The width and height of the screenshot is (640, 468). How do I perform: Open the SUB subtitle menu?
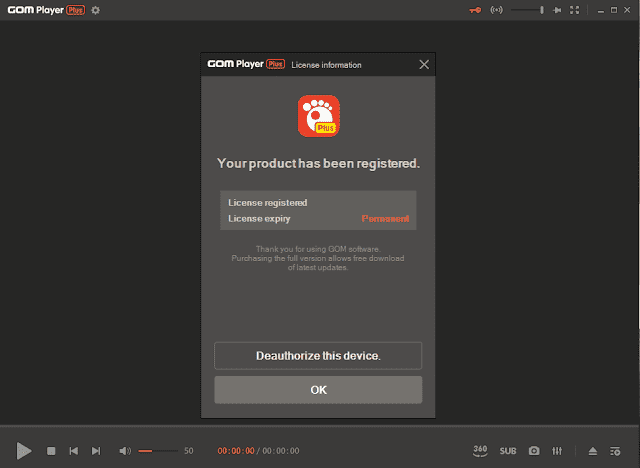point(508,451)
